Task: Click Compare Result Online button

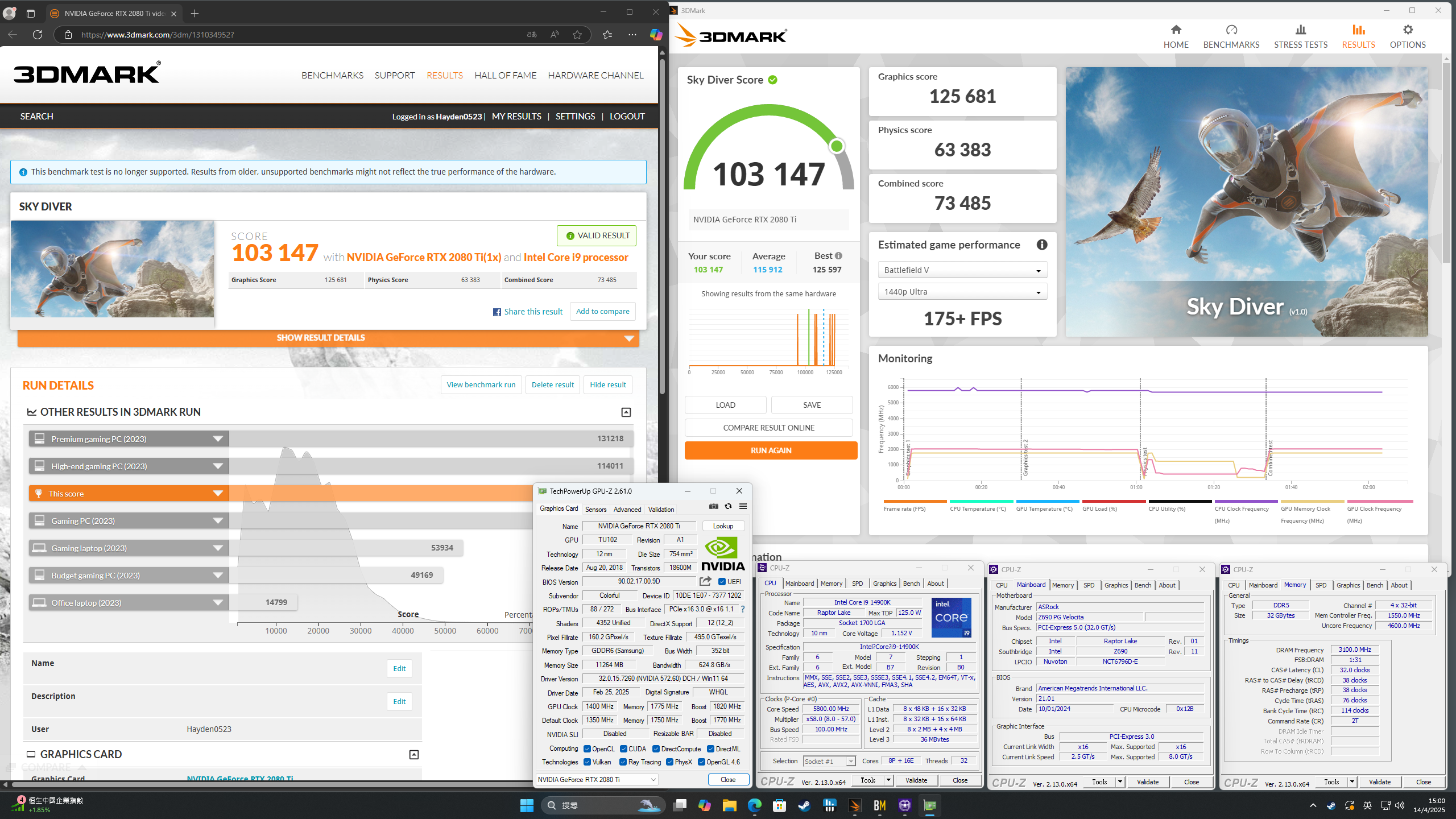Action: point(768,428)
